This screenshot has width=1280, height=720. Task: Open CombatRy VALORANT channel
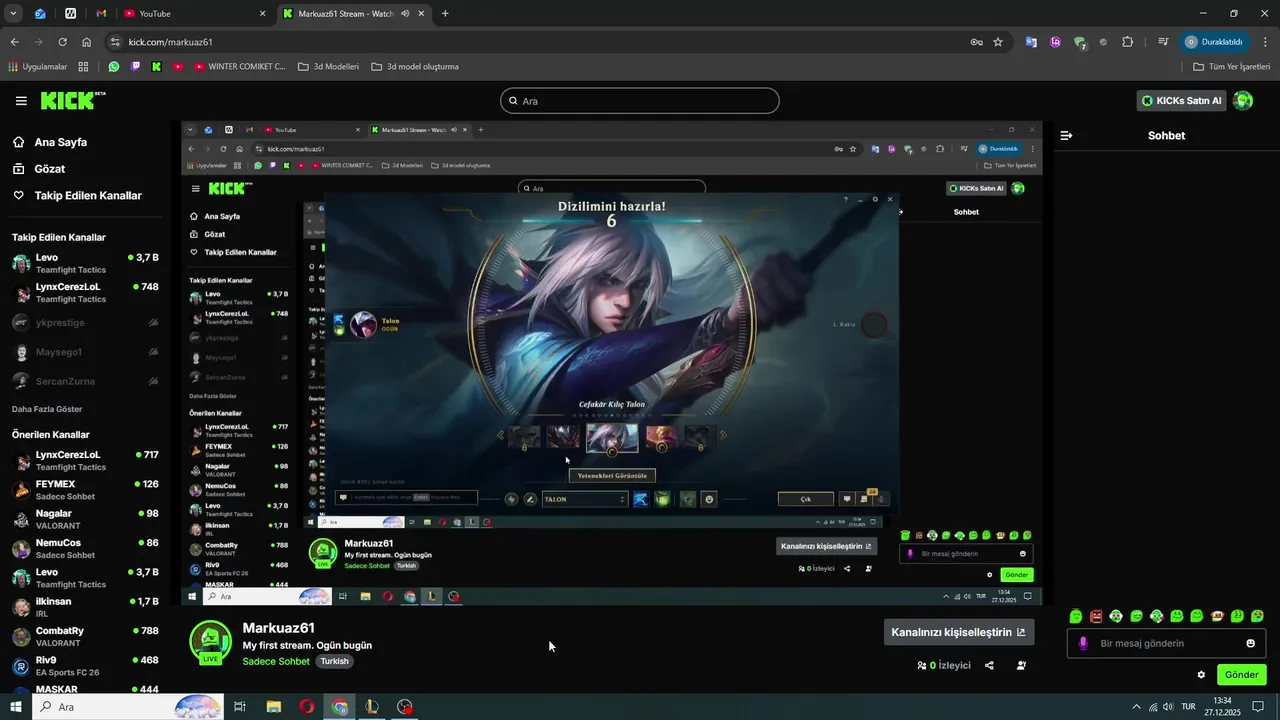point(85,637)
